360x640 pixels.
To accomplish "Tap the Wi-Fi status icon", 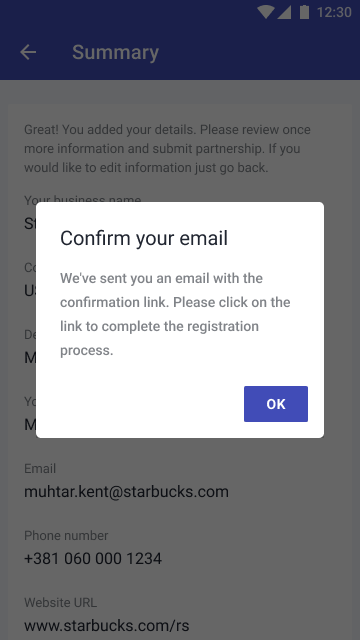I will pos(266,12).
